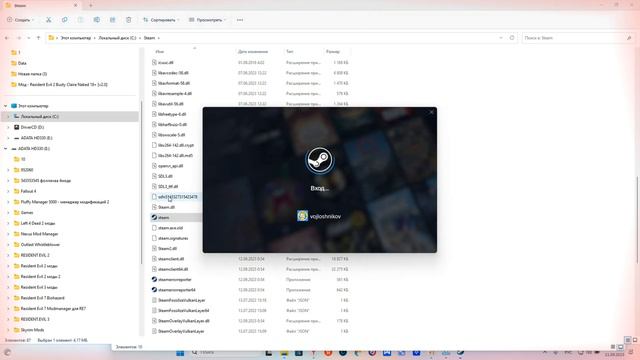Open the Просмотреть view dropdown

208,20
